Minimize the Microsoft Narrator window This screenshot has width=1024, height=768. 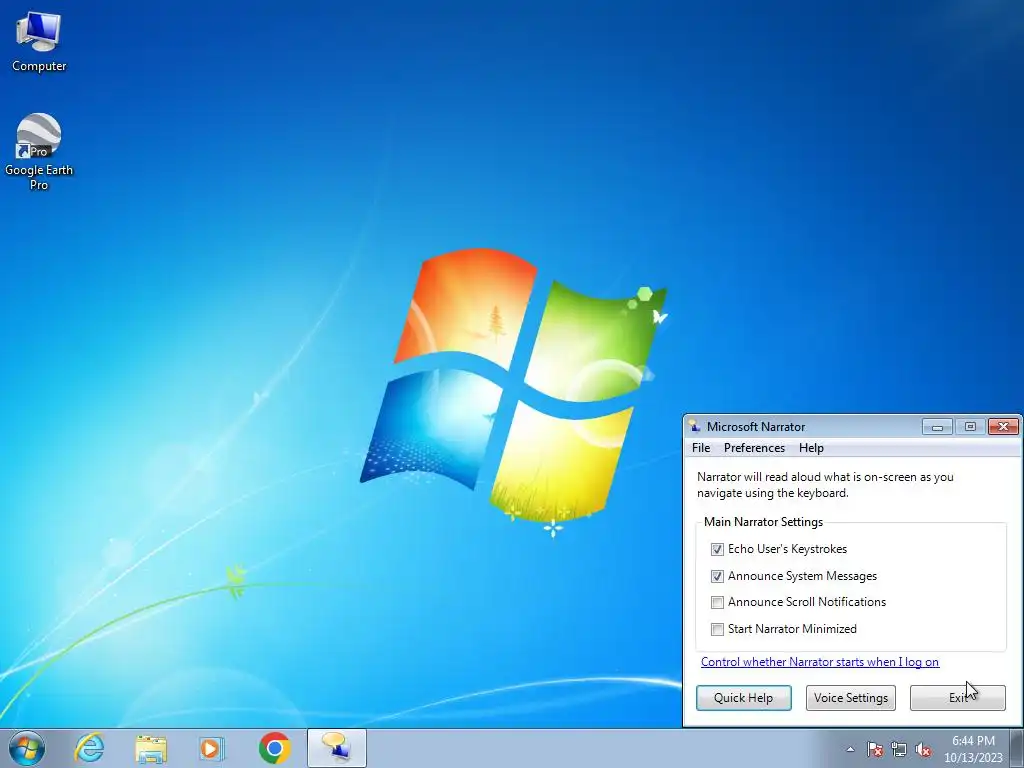[x=937, y=426]
